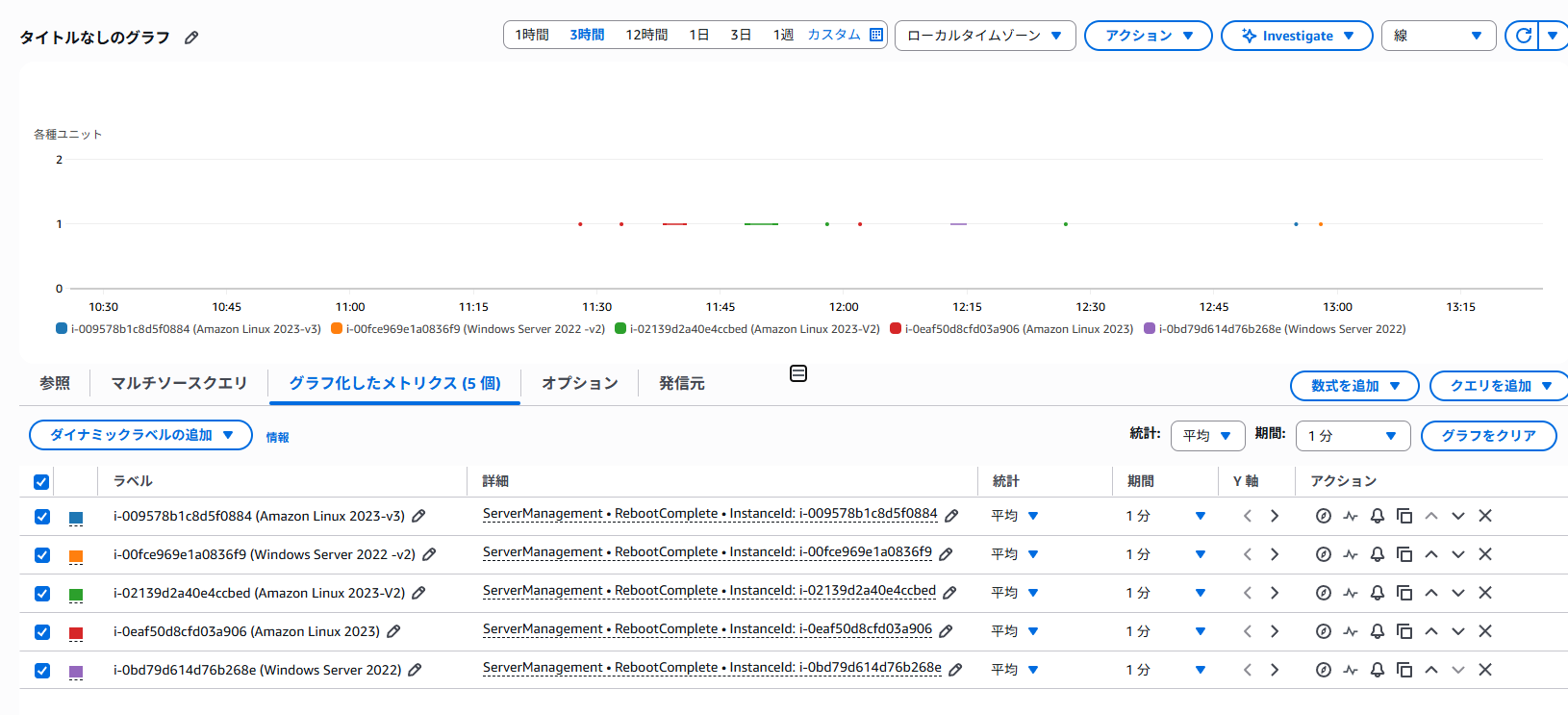This screenshot has width=1568, height=715.
Task: Create alarm bell icon for i-00fce969e1a0836f9
Action: (x=1378, y=554)
